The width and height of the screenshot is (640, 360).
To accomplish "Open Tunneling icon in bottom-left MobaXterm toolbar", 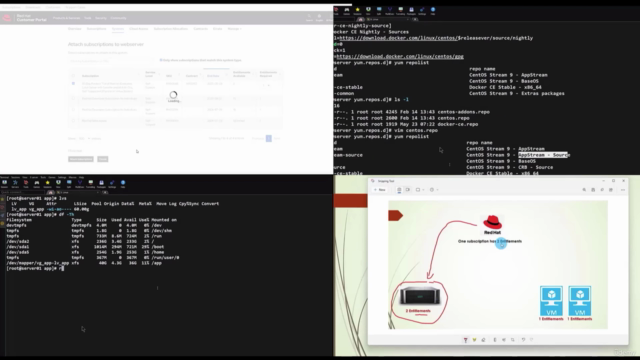I will 91,184.
